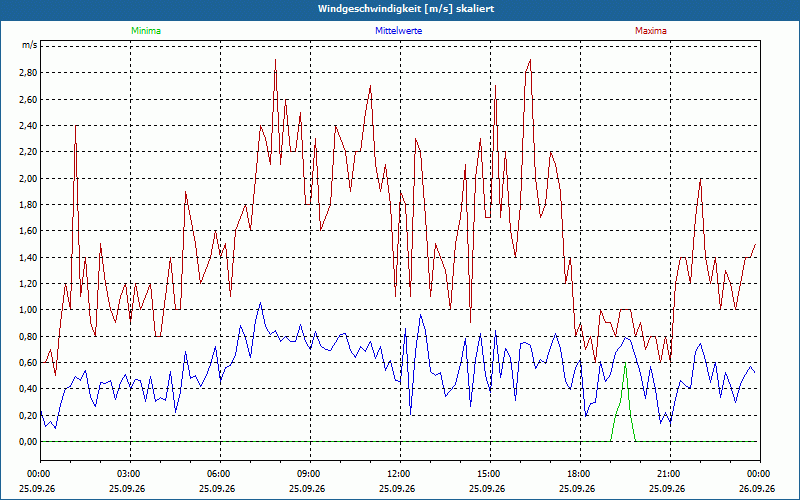This screenshot has height=500, width=800.
Task: Click the 25.09.26 date under 06:00
Action: [x=217, y=488]
